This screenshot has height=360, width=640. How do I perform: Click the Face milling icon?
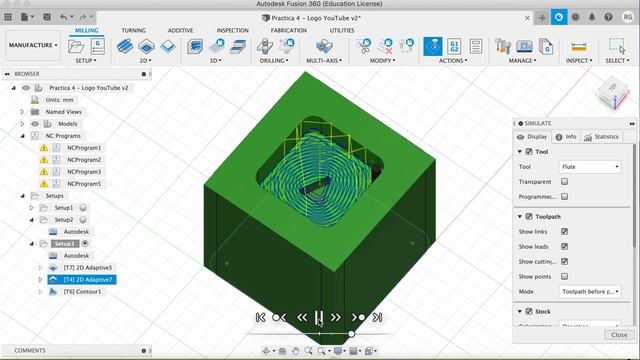tap(168, 46)
